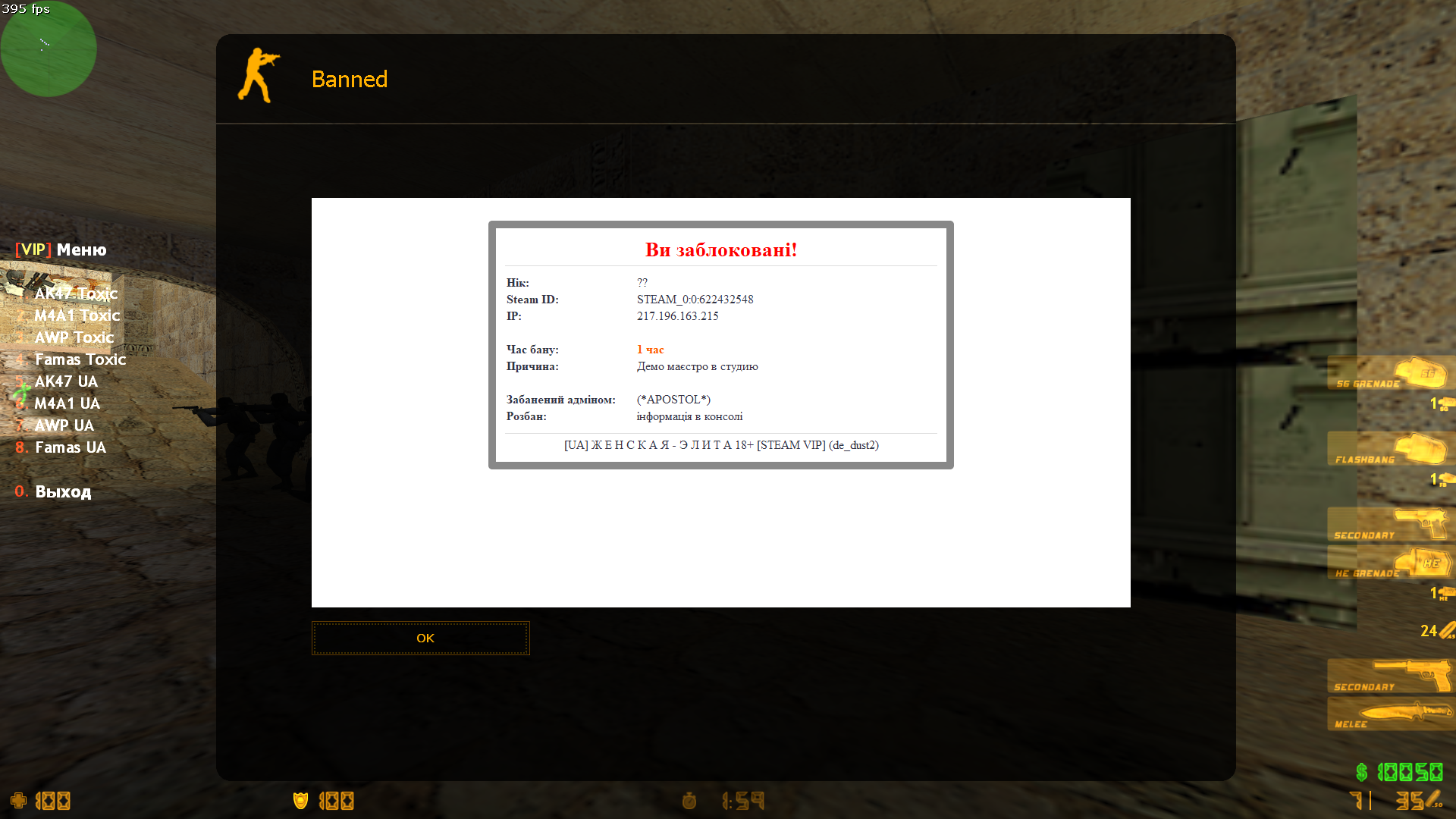This screenshot has height=819, width=1456.
Task: Pick M4A1 UA menu entry
Action: pos(67,403)
